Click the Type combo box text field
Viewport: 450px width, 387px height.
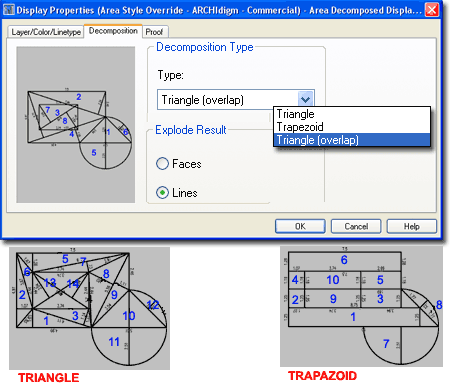click(228, 100)
